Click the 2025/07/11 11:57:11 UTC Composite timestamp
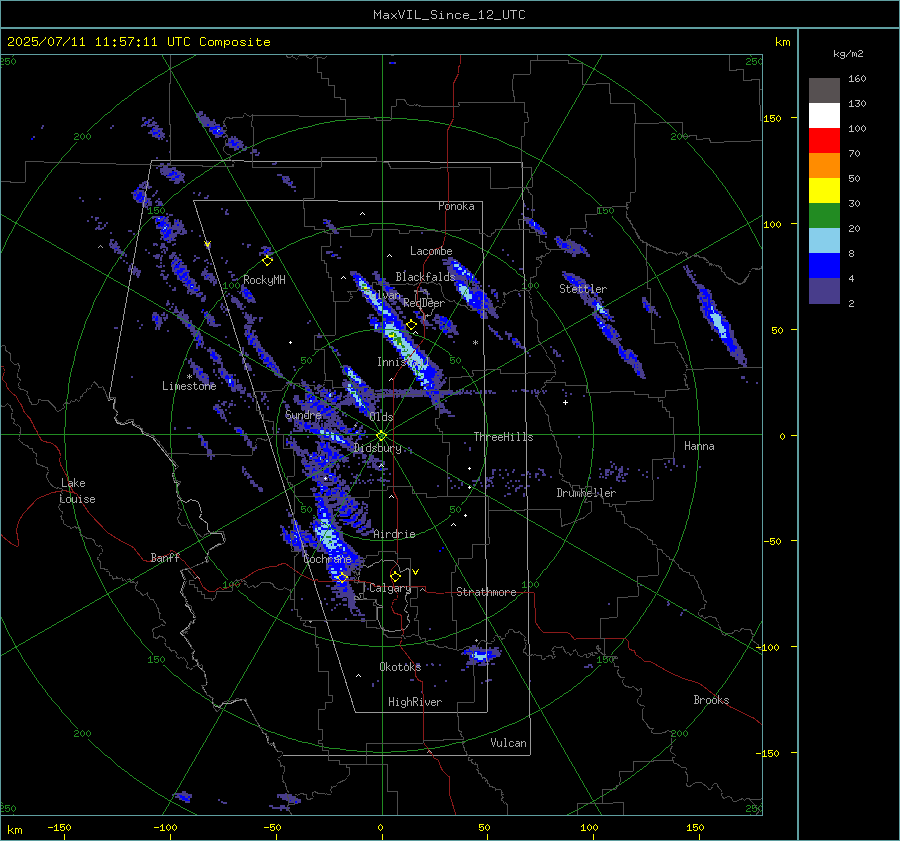Image resolution: width=900 pixels, height=841 pixels. [x=138, y=42]
